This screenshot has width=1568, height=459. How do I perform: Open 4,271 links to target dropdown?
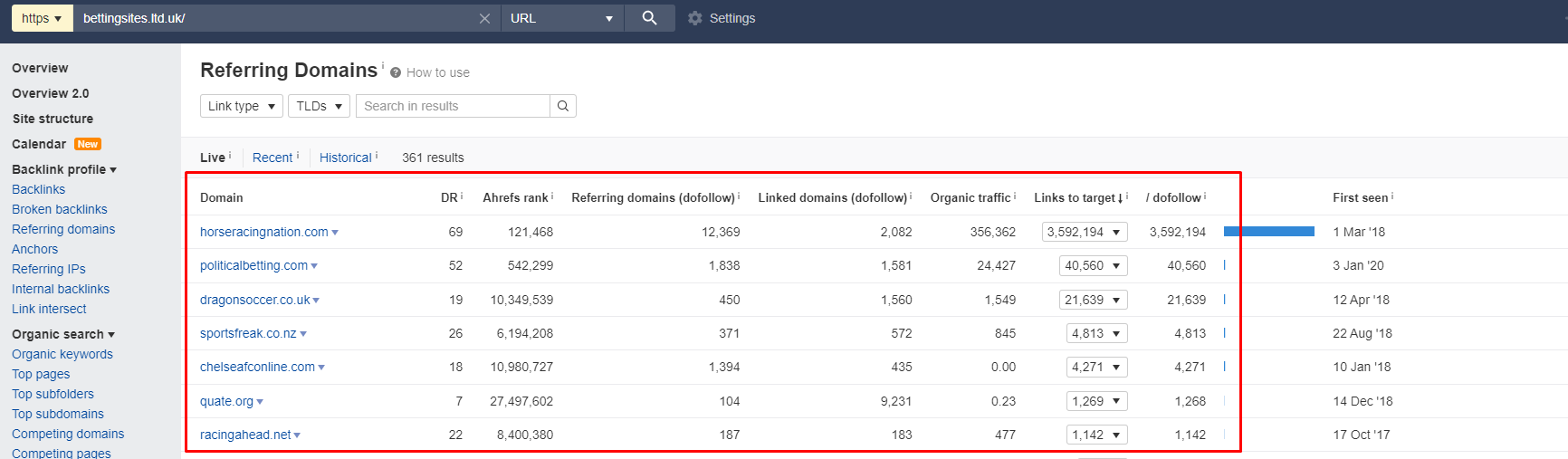point(1097,367)
